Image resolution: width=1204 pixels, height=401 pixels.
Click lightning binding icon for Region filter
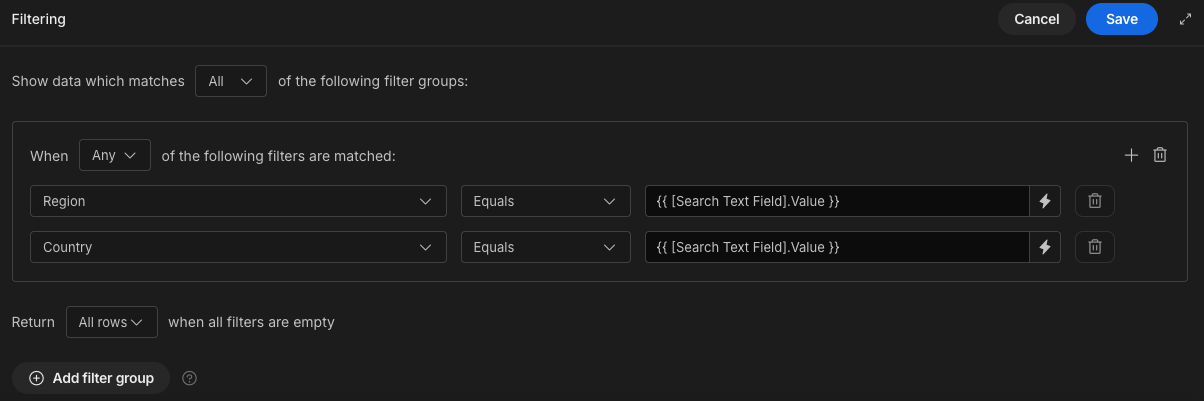1045,201
